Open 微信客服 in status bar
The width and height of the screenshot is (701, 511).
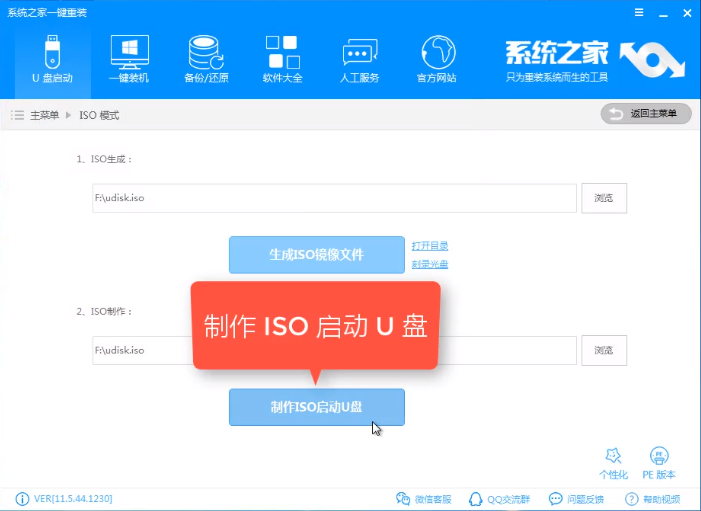424,499
